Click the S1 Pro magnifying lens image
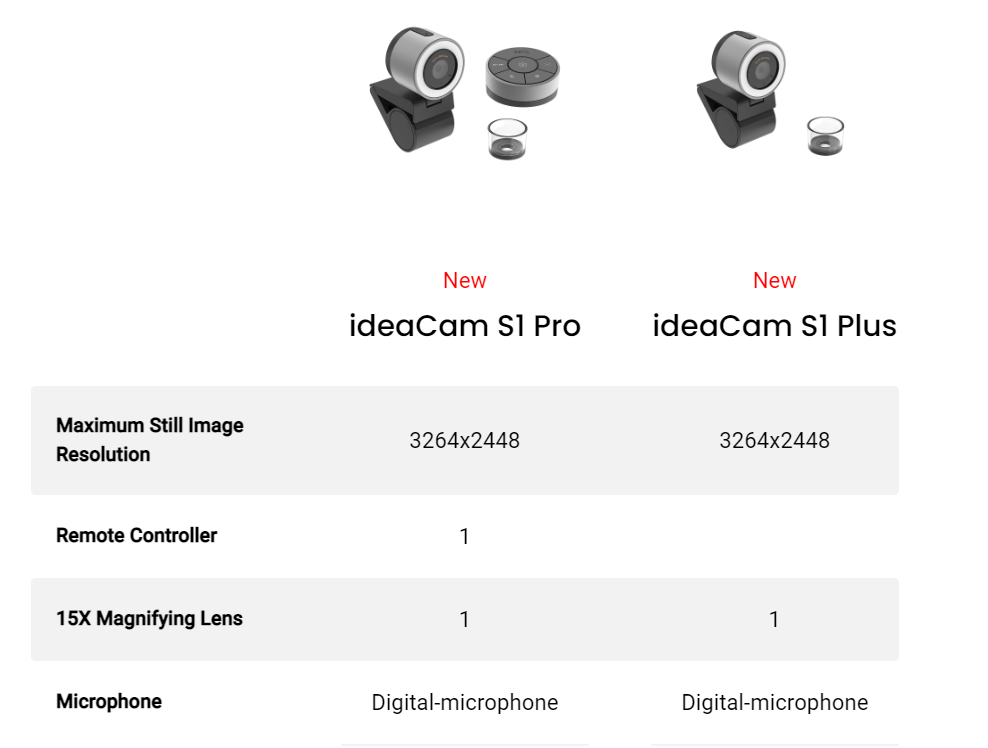Image resolution: width=988 pixels, height=748 pixels. 507,139
